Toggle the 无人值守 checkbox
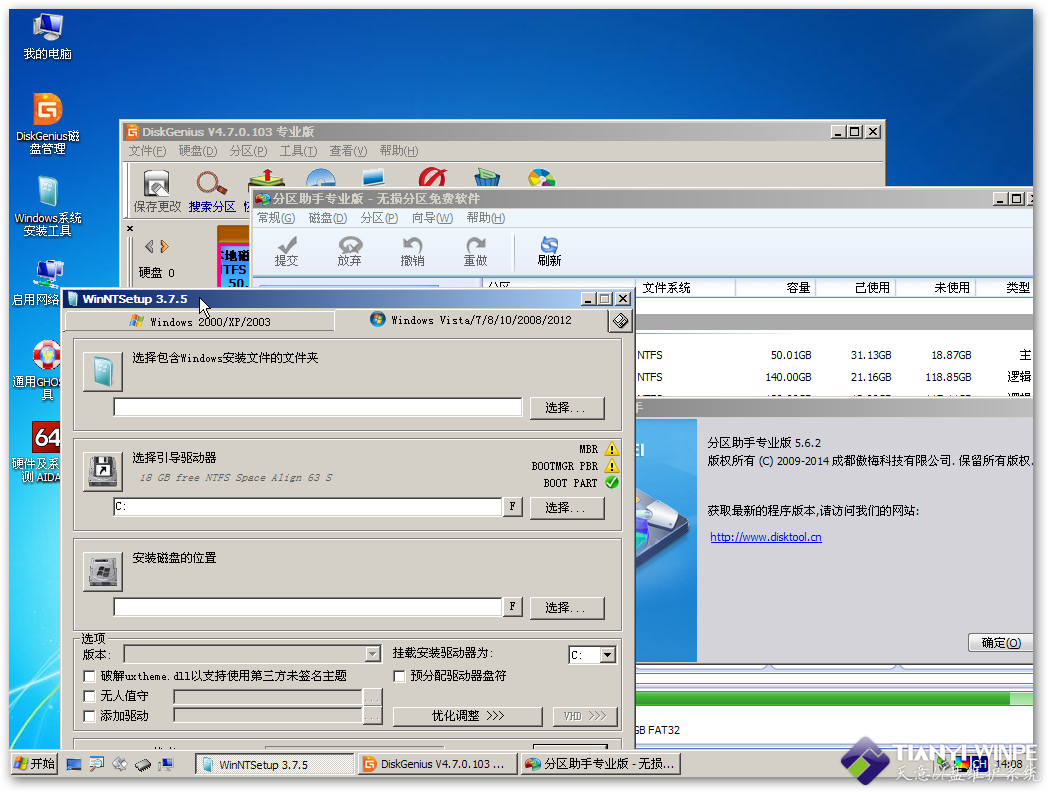This screenshot has width=1048, height=792. point(90,696)
